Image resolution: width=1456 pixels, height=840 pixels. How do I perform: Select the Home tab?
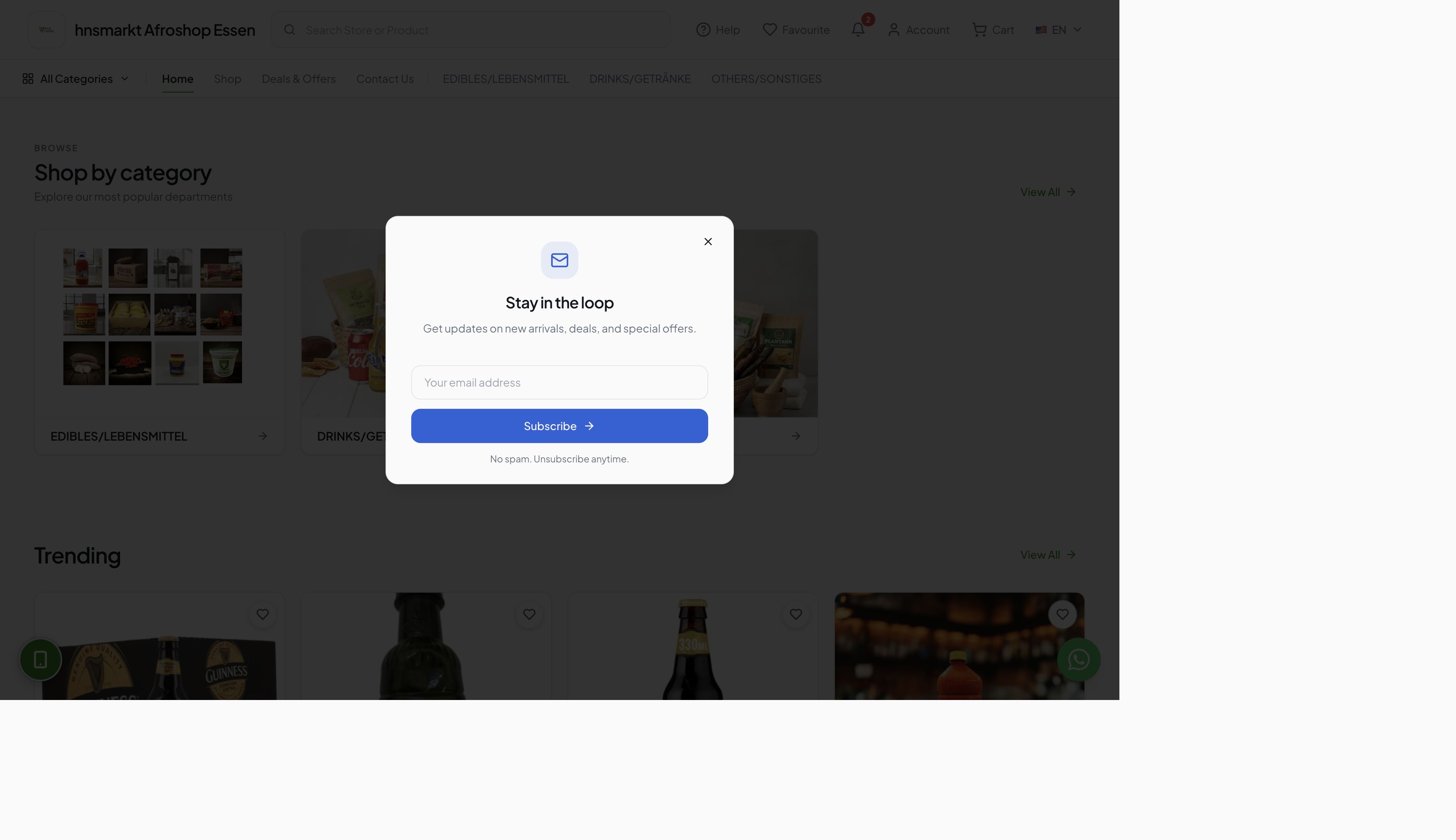pos(178,79)
